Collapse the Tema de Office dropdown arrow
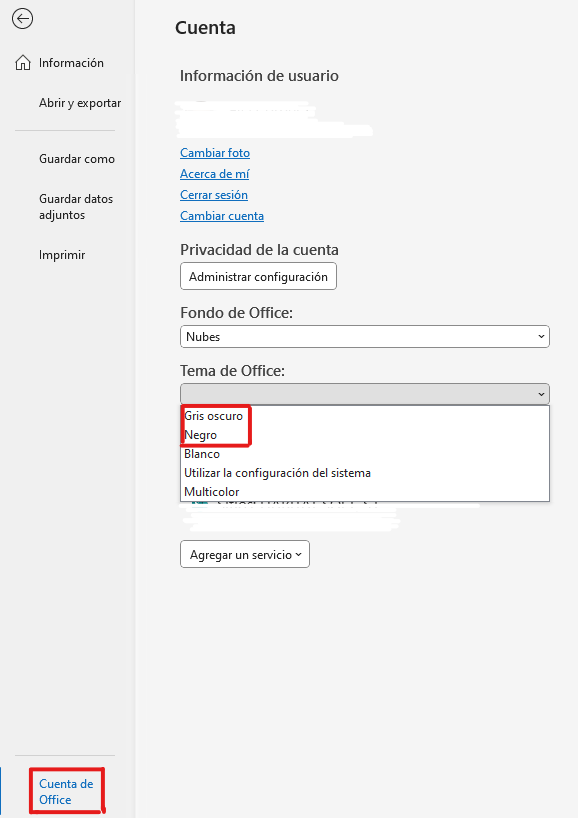 coord(541,394)
